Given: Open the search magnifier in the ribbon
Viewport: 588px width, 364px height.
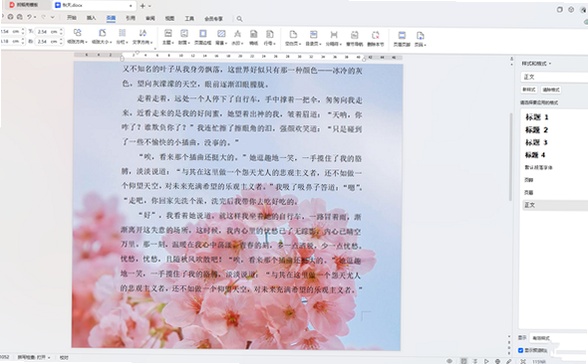Looking at the screenshot, I should 239,18.
